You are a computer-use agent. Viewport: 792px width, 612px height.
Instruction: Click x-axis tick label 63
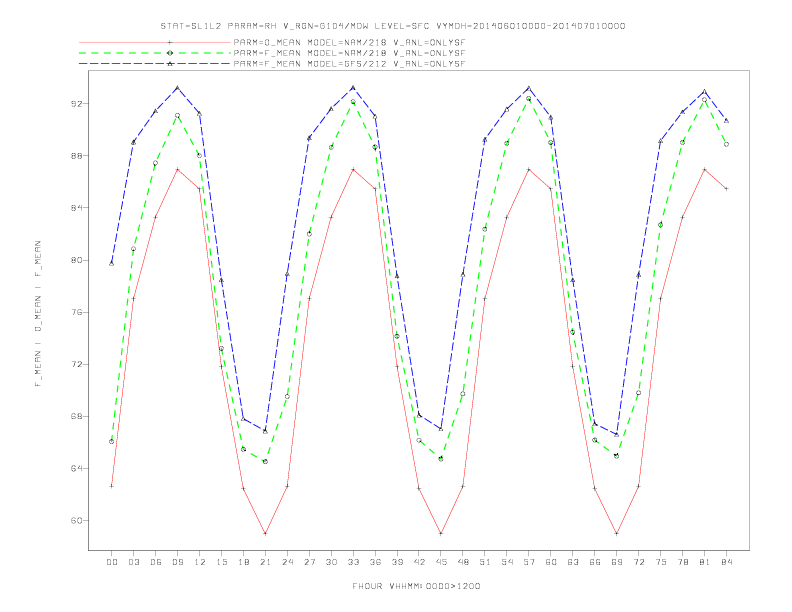(x=573, y=562)
